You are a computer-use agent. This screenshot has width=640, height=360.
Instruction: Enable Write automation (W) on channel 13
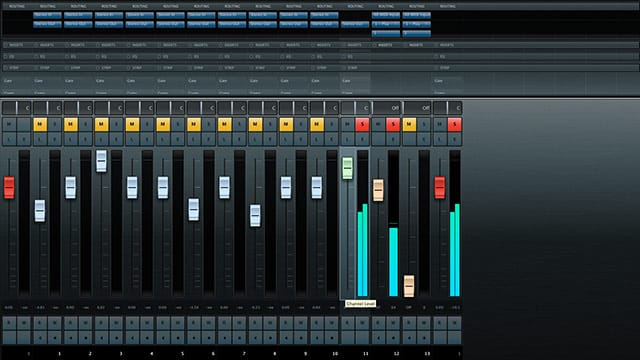pos(424,323)
